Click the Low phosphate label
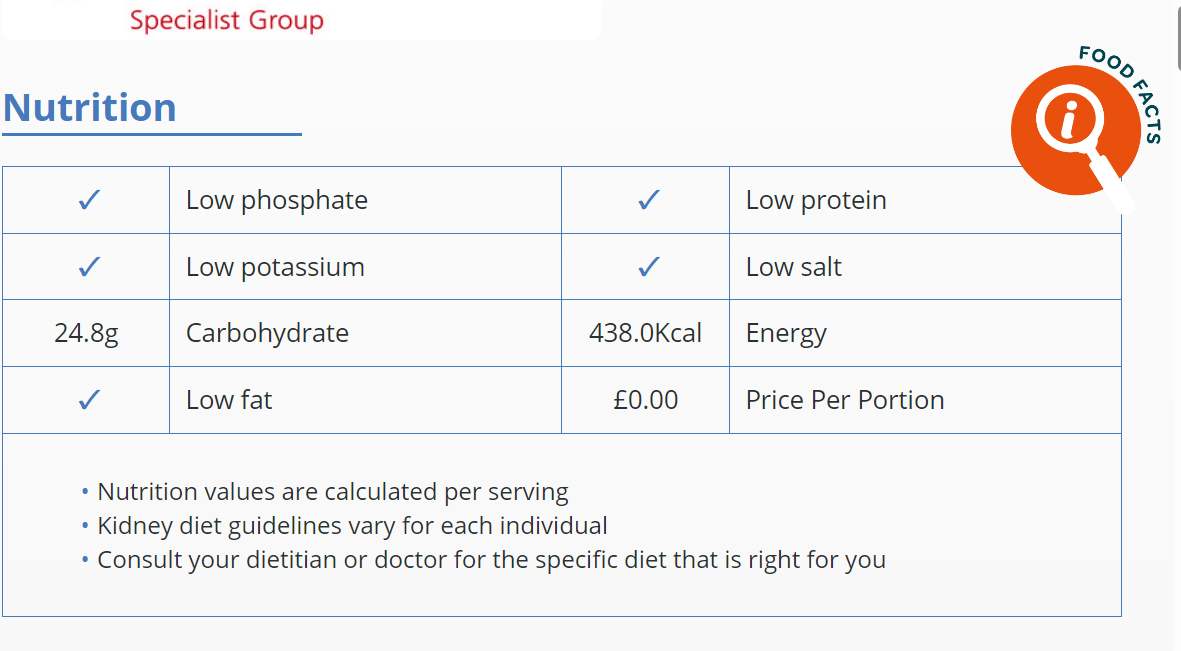 [x=277, y=200]
